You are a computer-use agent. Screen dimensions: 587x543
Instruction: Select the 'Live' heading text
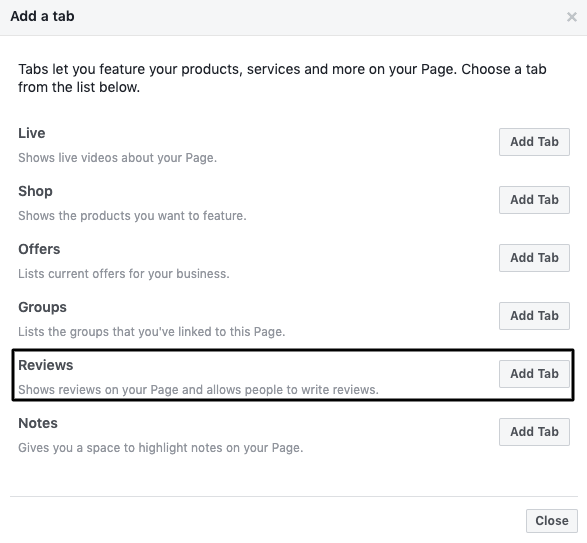(32, 133)
